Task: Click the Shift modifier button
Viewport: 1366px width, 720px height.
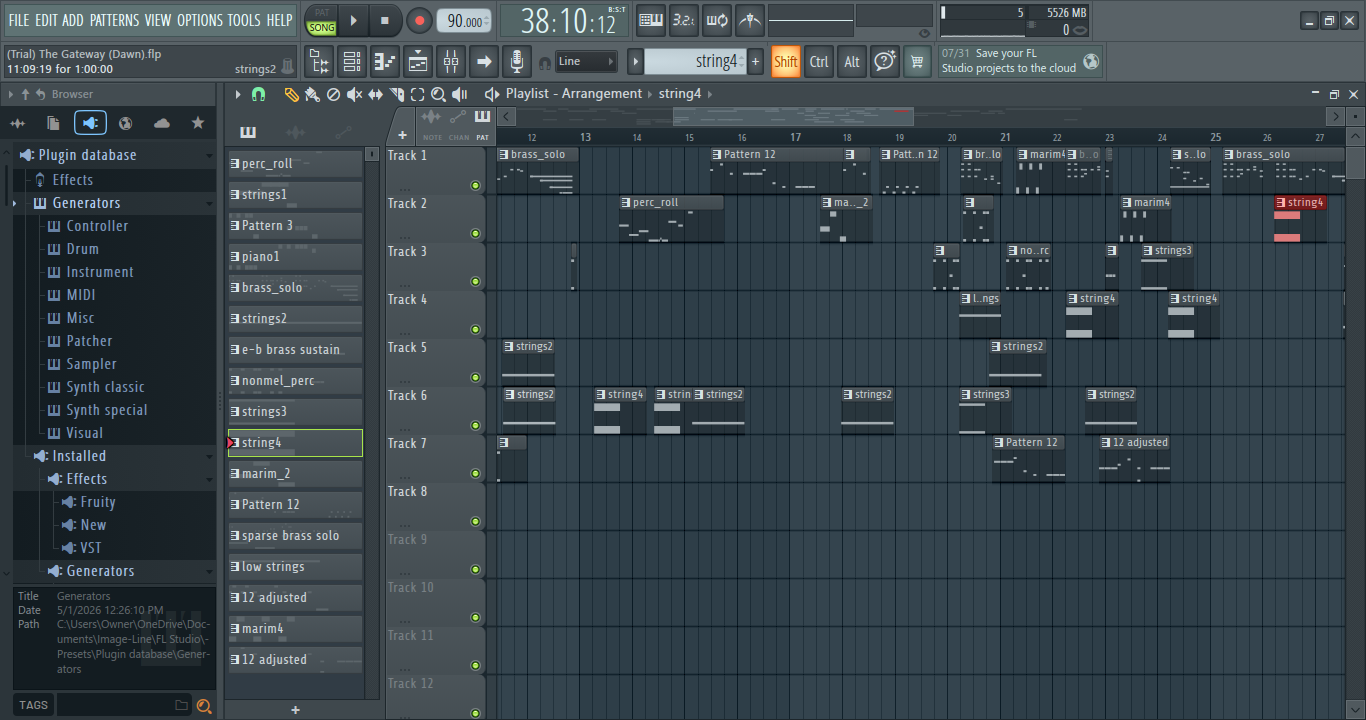Action: (786, 62)
